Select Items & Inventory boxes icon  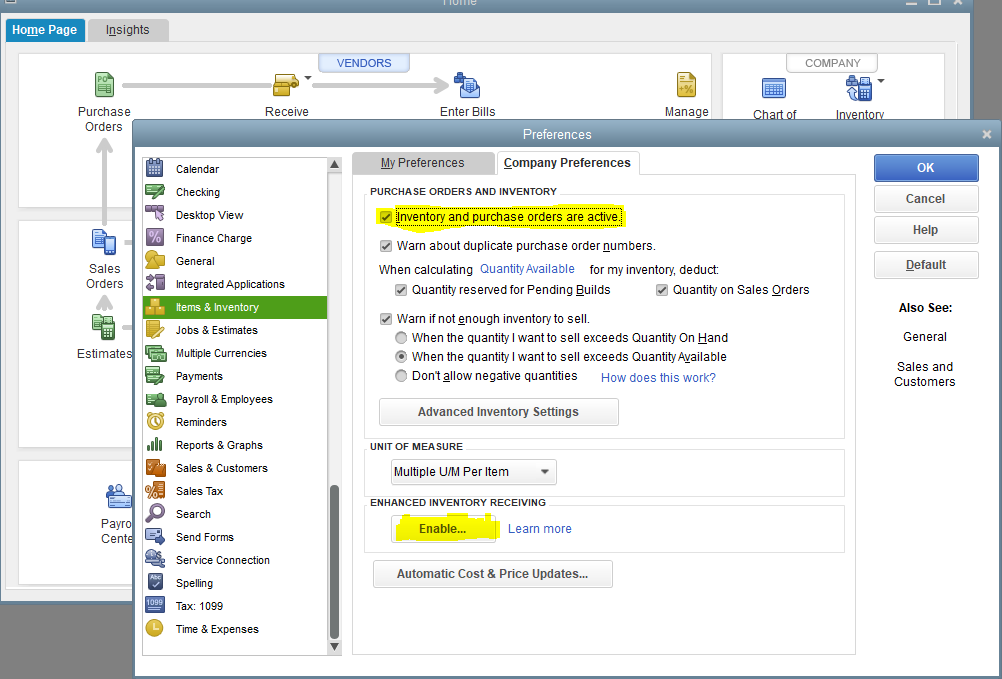155,307
